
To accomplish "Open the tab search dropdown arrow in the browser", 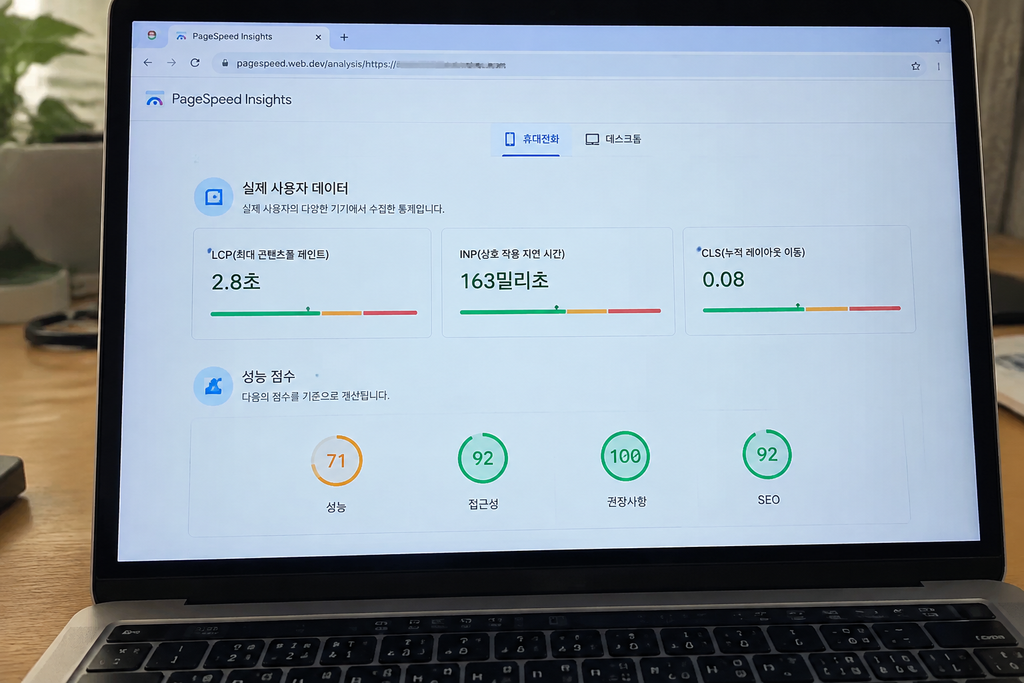I will [x=938, y=40].
